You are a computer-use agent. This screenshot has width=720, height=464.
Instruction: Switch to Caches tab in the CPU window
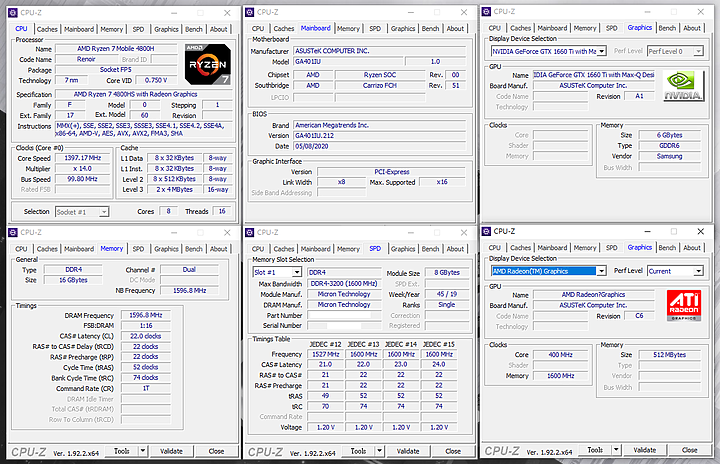pos(47,29)
